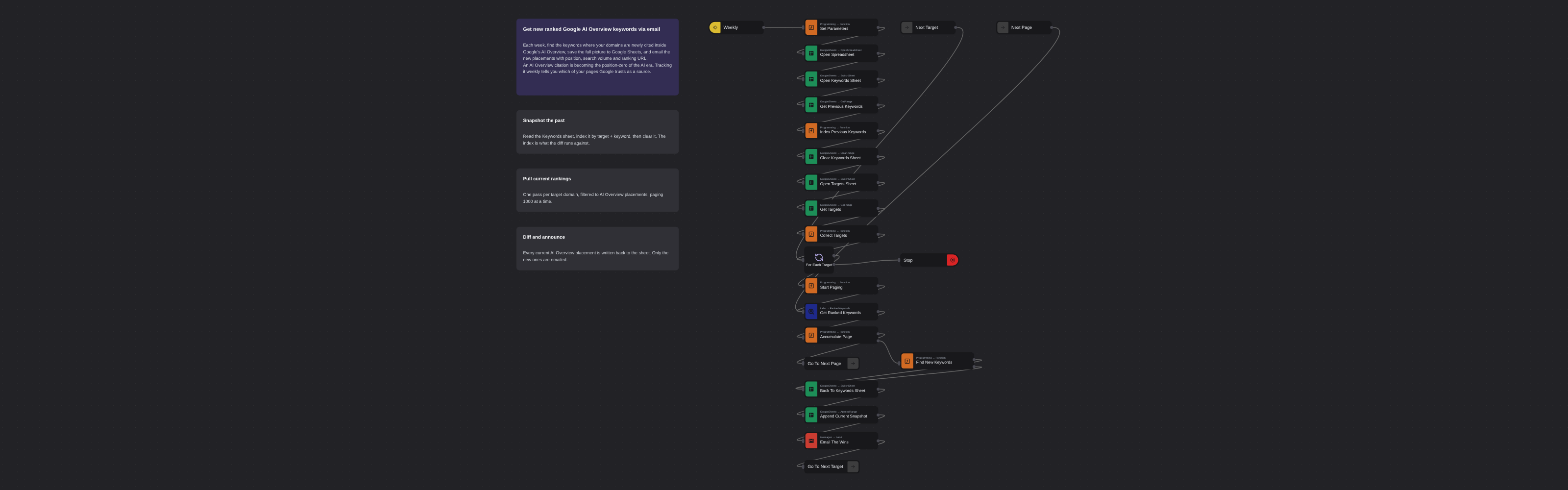1568x490 pixels.
Task: Select the Weekly trigger node label
Action: click(731, 27)
